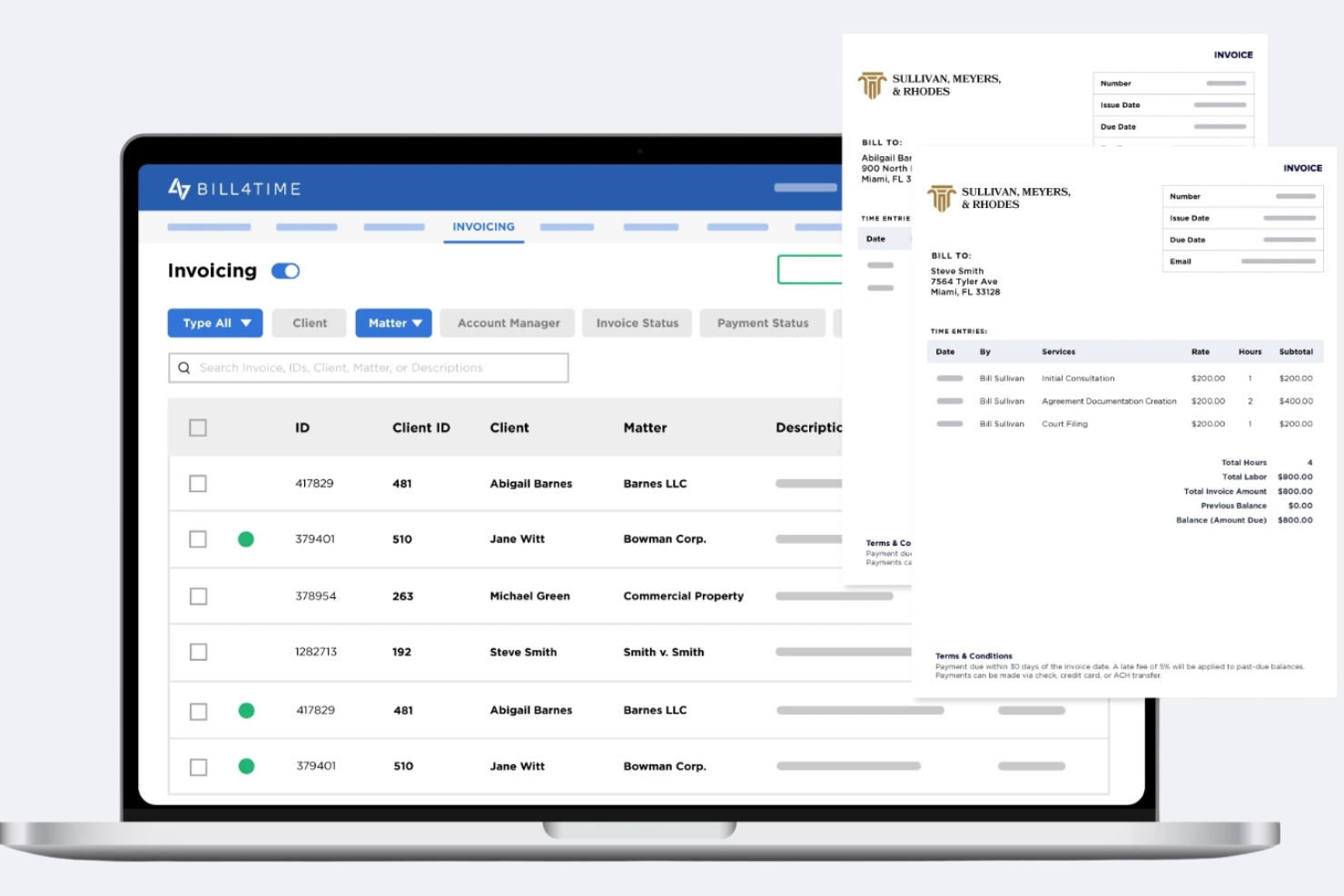Switch to the INVOICING tab
This screenshot has height=896, width=1344.
pyautogui.click(x=483, y=227)
